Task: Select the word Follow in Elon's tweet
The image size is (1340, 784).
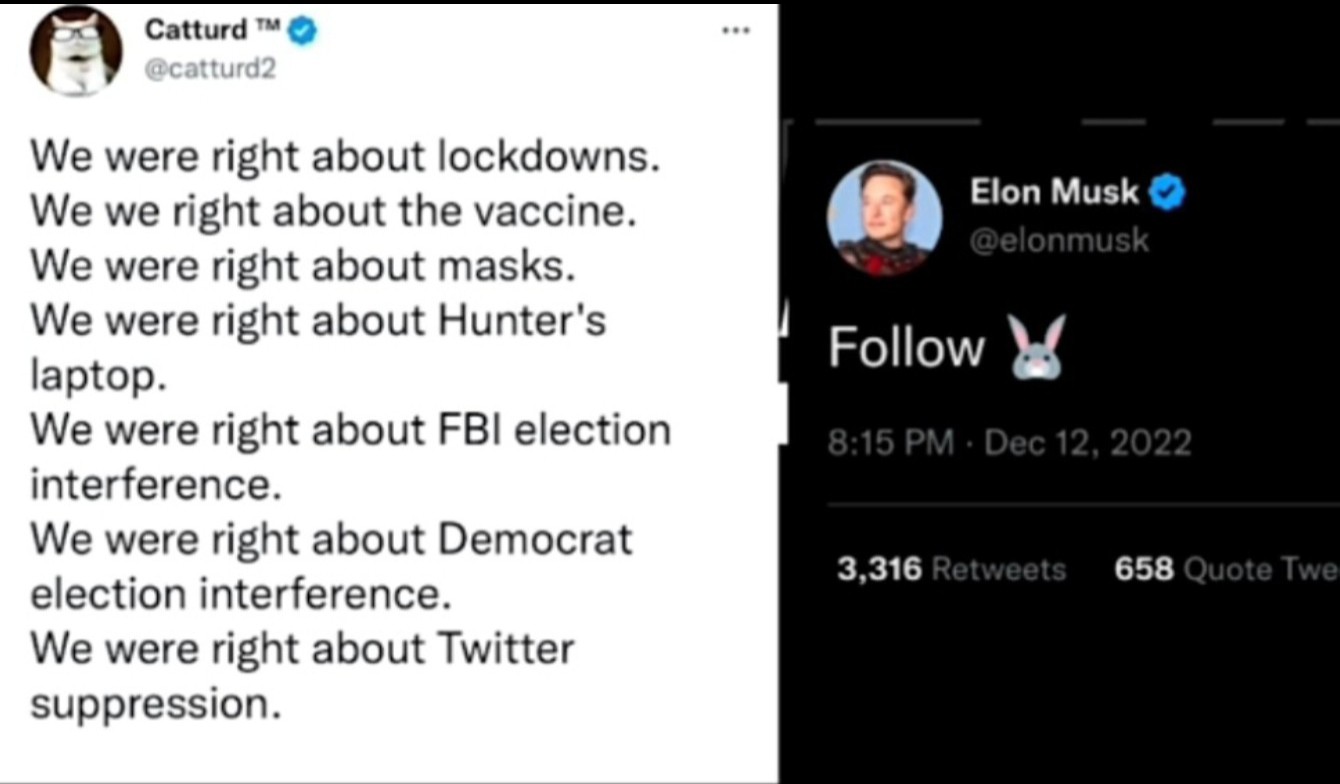Action: (x=907, y=348)
